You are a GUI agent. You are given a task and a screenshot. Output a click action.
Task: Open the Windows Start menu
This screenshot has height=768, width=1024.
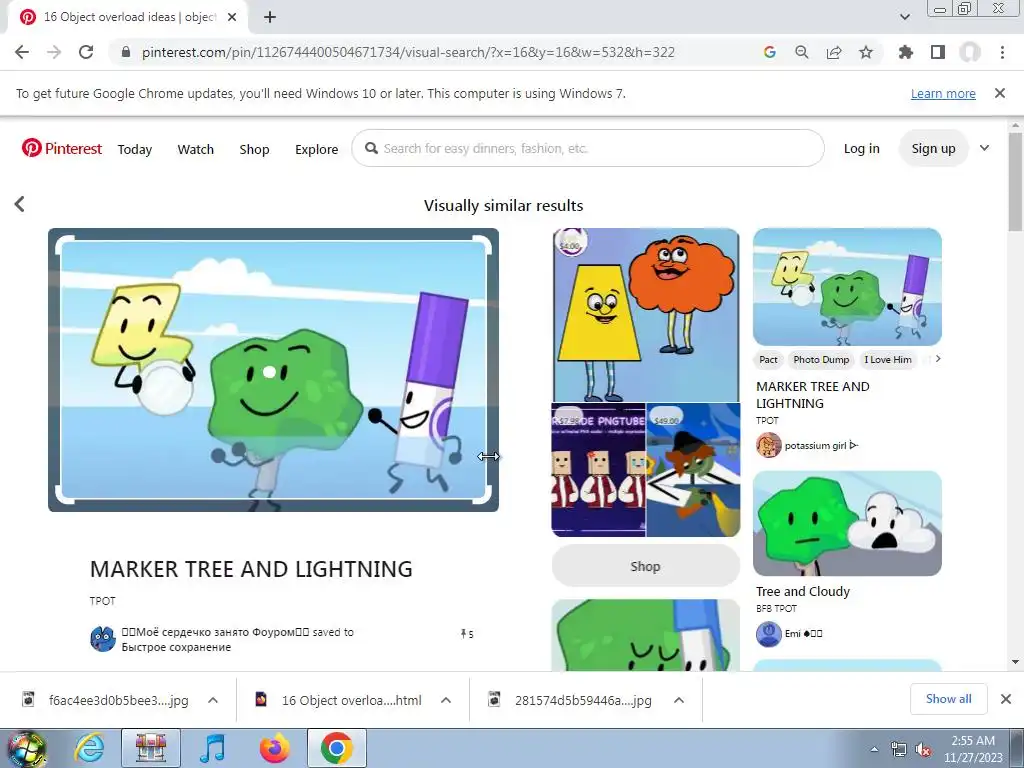tap(26, 748)
